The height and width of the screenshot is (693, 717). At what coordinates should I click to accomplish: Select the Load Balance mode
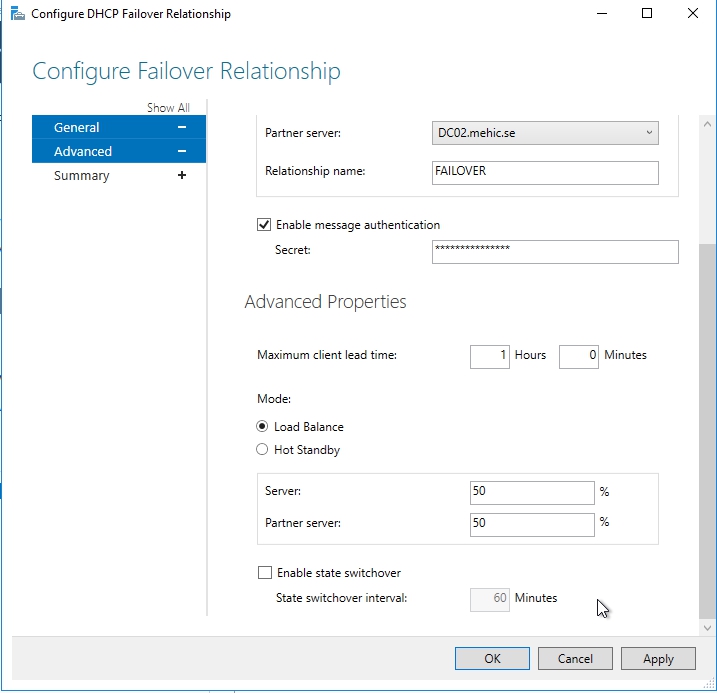pos(263,427)
